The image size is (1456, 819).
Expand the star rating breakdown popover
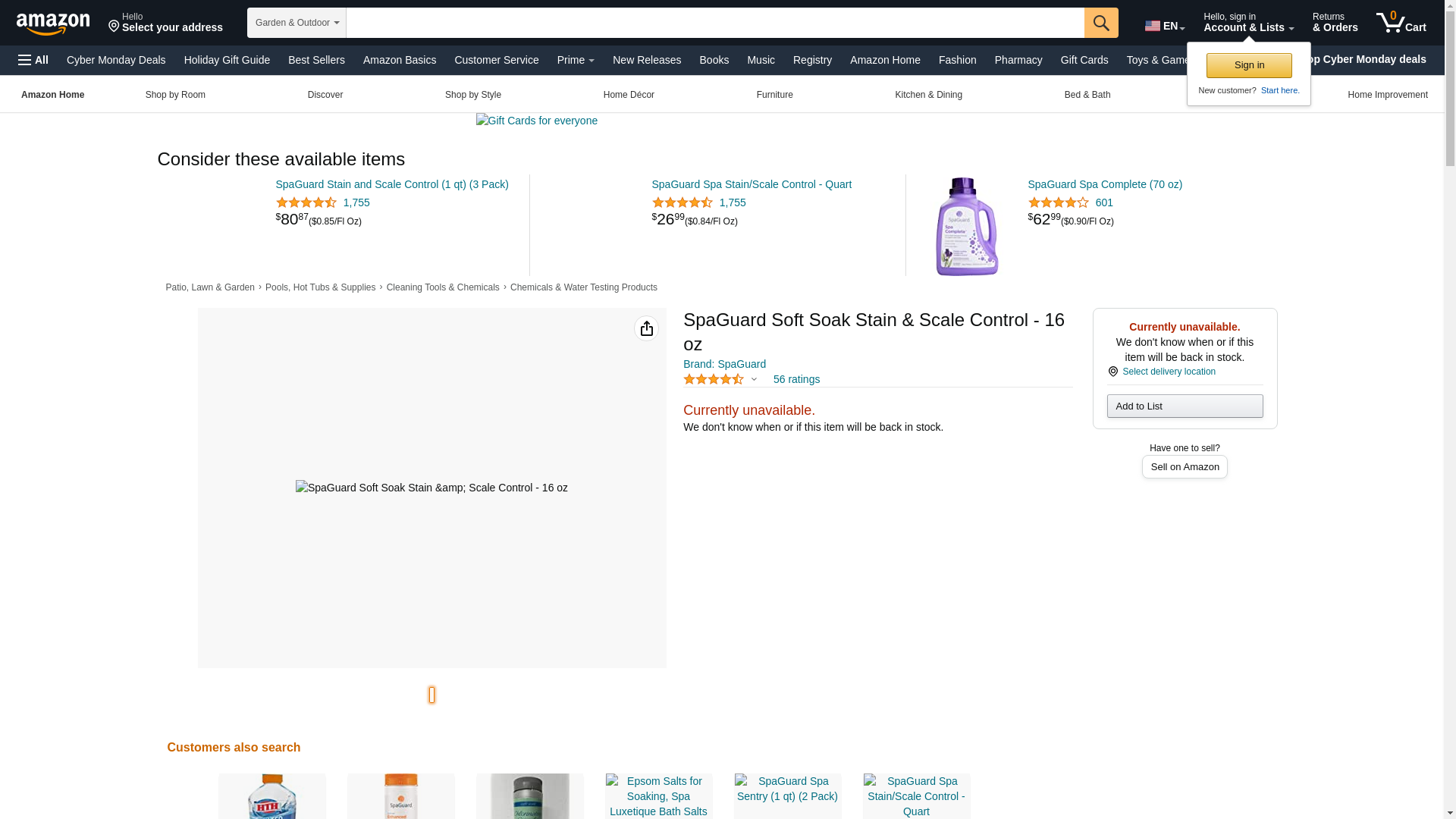(x=754, y=379)
